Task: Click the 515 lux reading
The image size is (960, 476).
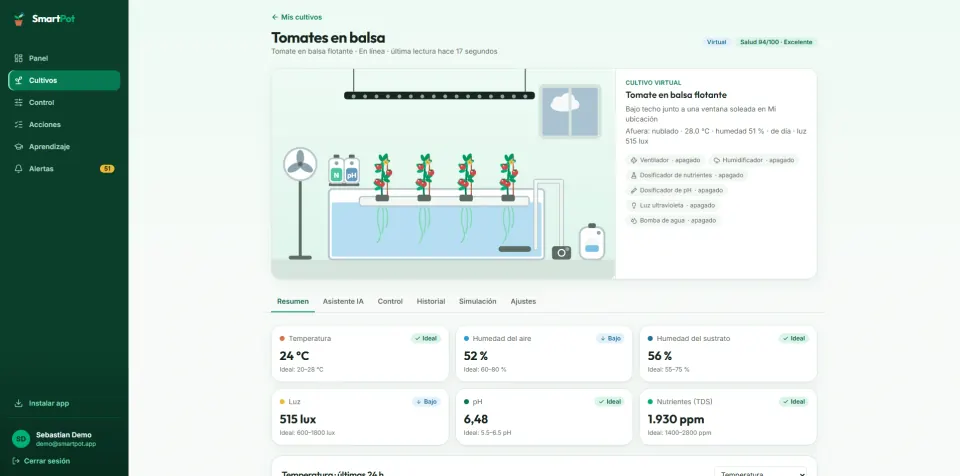Action: (298, 419)
